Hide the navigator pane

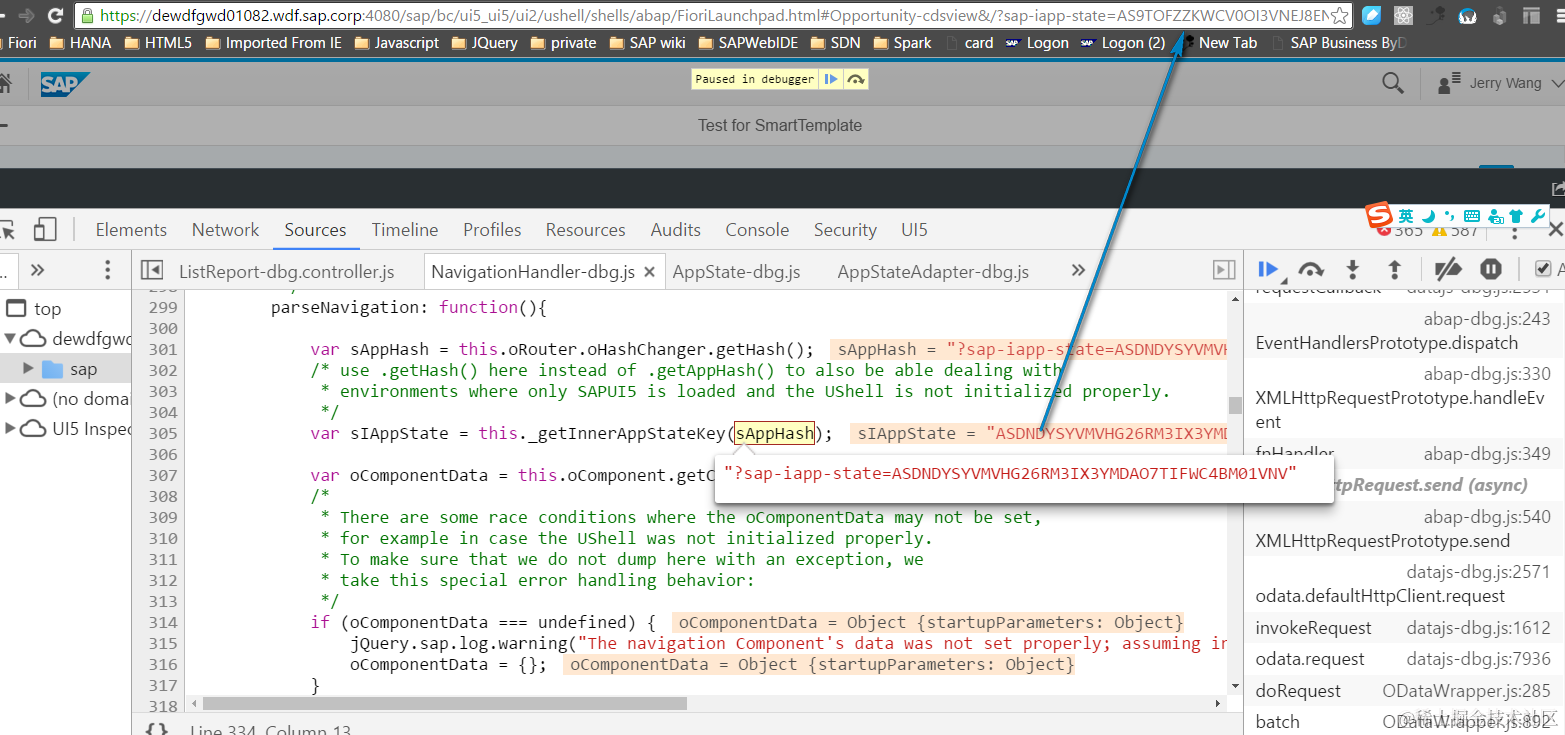click(152, 270)
